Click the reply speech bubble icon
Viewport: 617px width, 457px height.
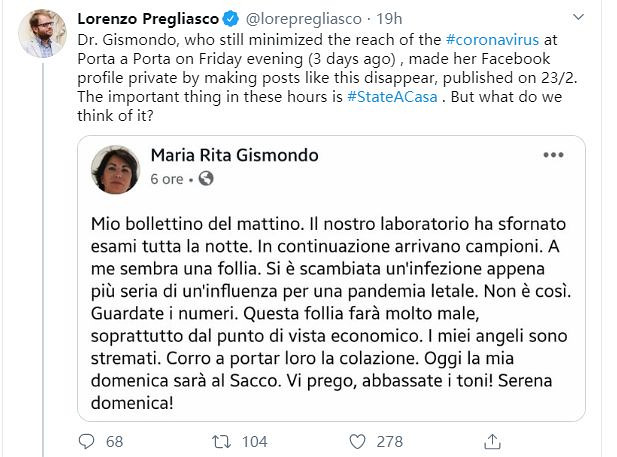[x=87, y=441]
